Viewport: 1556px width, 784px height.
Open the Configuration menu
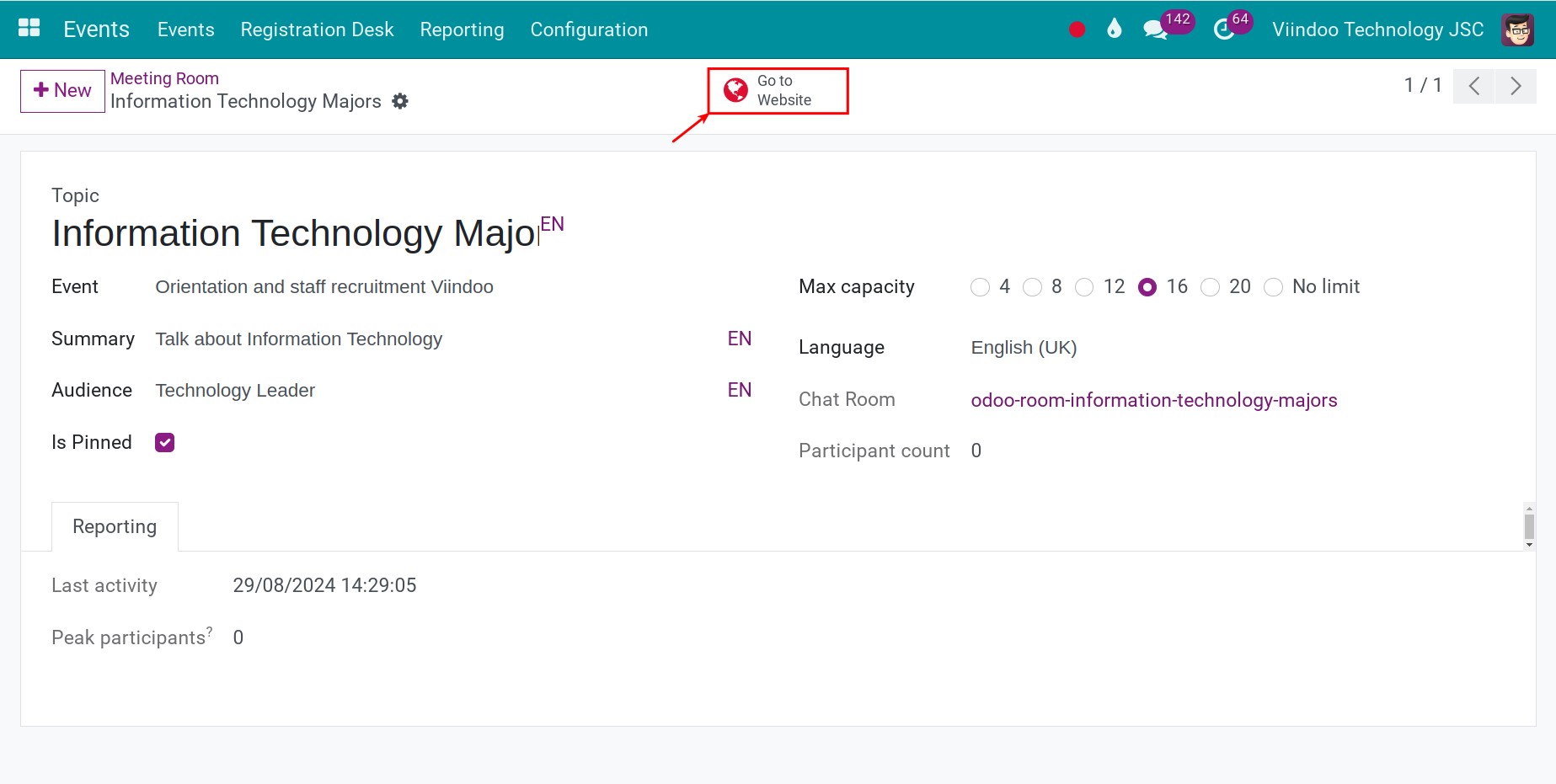click(589, 29)
